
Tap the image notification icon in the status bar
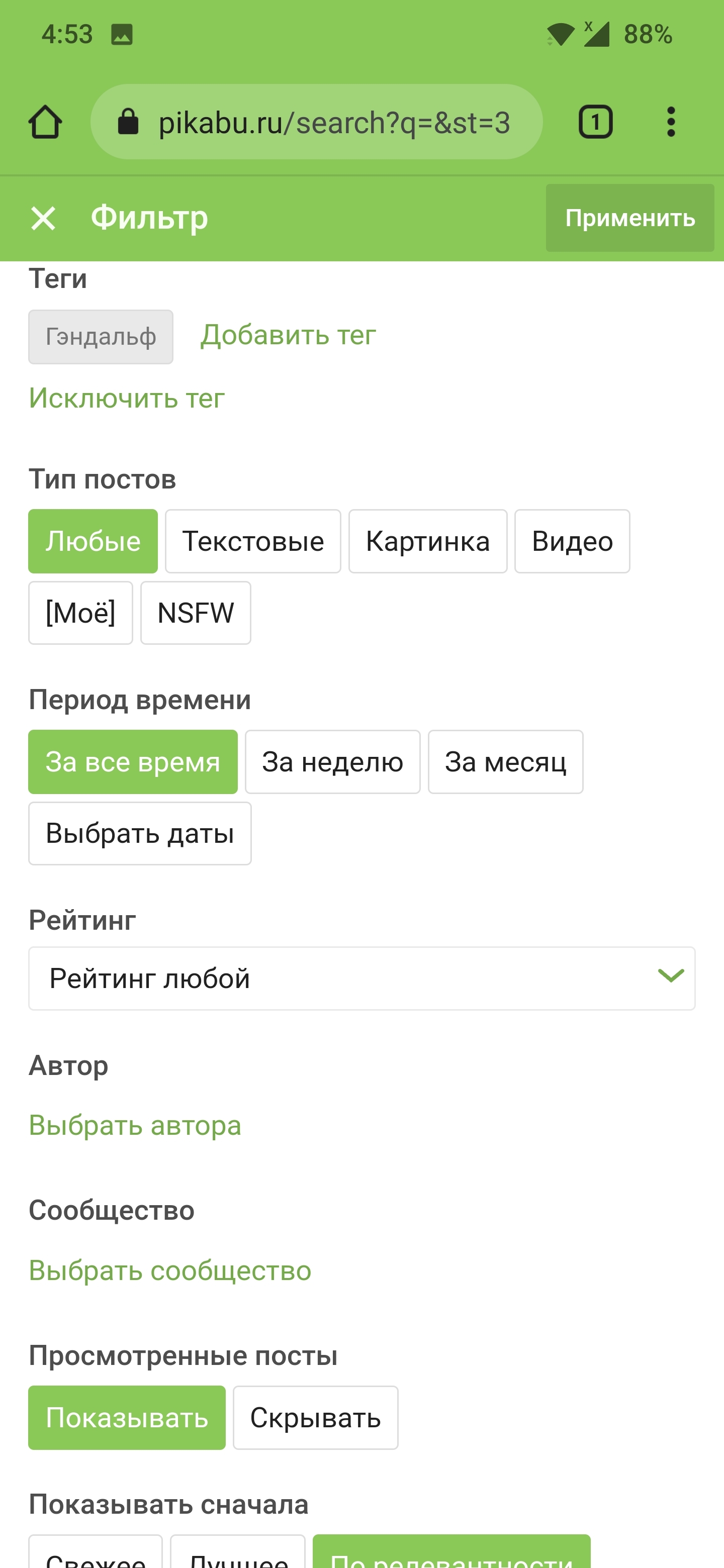click(x=122, y=35)
